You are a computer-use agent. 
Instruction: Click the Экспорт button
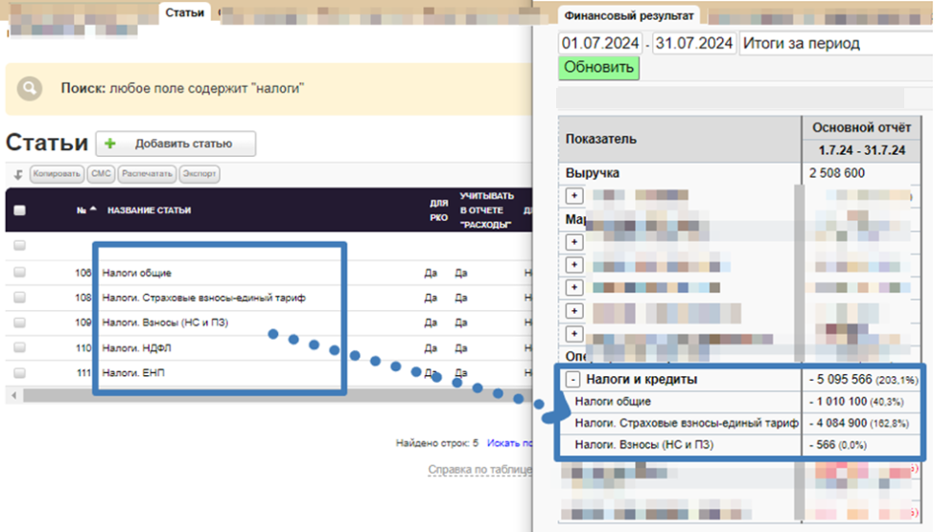[200, 174]
